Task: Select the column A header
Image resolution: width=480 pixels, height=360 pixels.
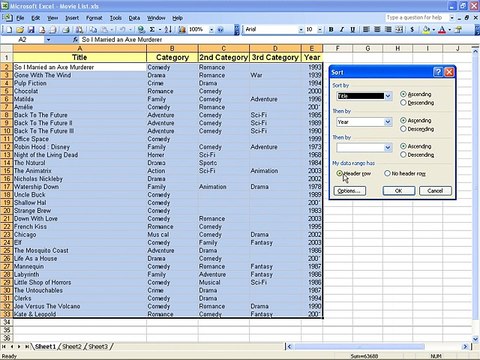Action: (80, 49)
